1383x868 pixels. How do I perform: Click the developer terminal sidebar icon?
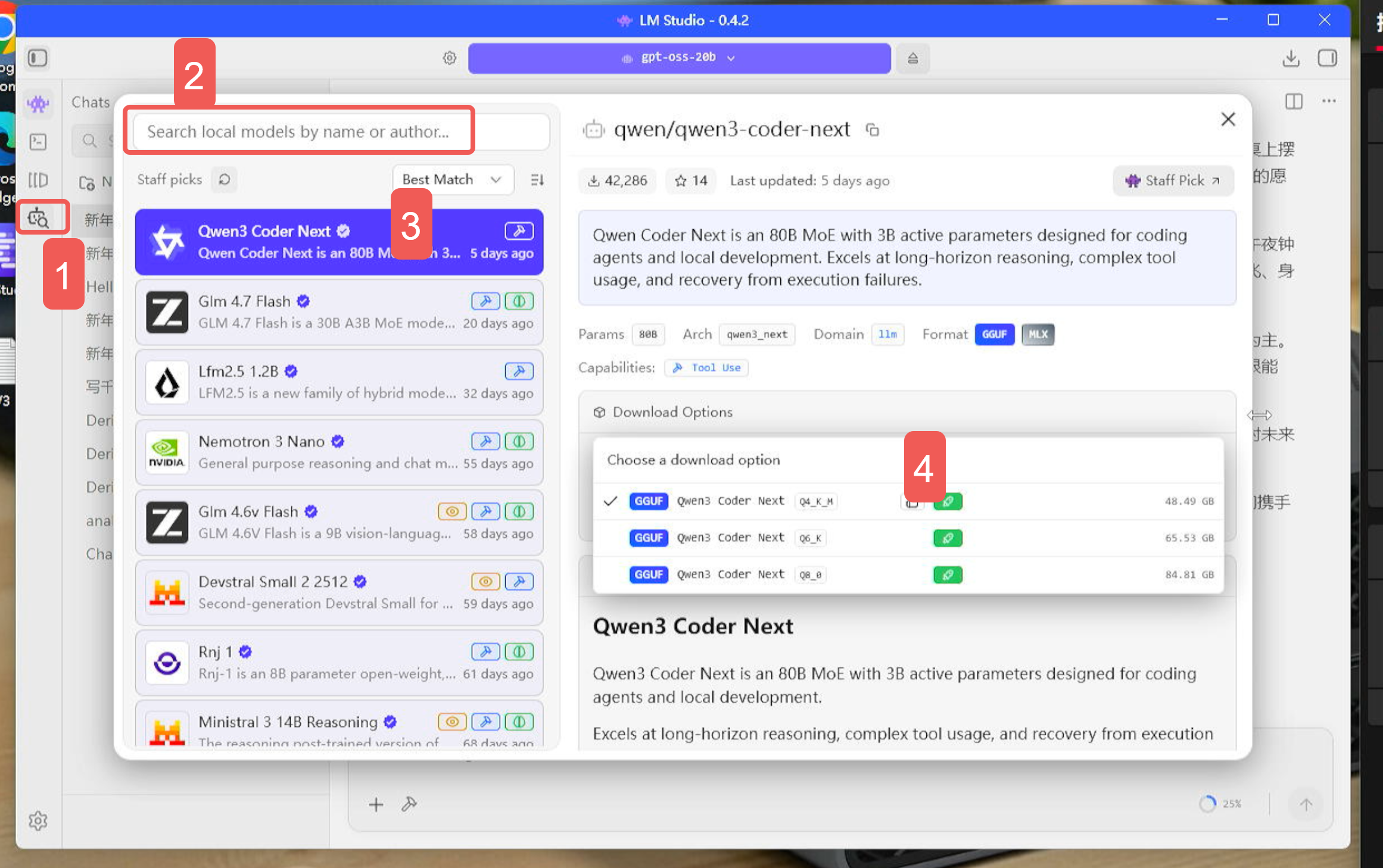coord(38,142)
